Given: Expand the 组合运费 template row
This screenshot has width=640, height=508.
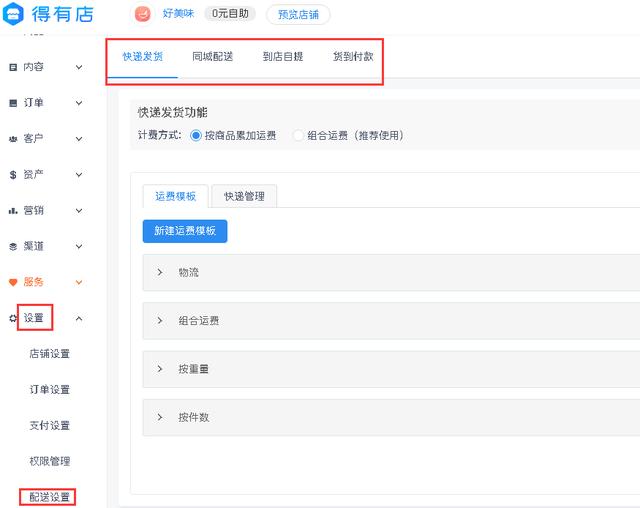Looking at the screenshot, I should (160, 321).
